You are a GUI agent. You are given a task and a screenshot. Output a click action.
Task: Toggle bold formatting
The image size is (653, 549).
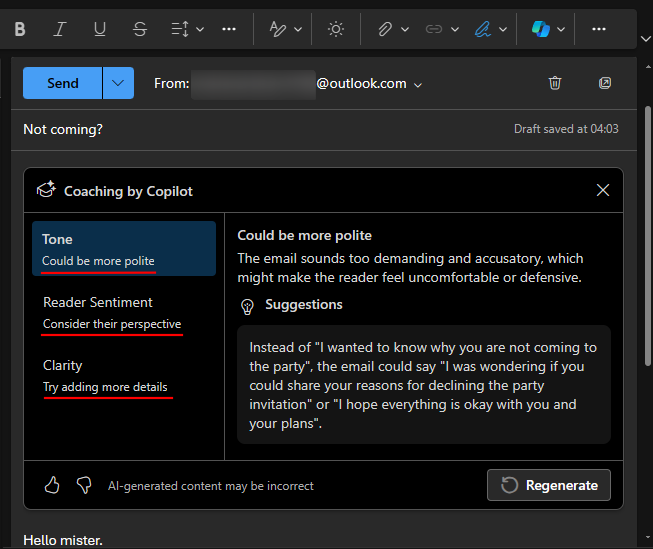pos(20,29)
